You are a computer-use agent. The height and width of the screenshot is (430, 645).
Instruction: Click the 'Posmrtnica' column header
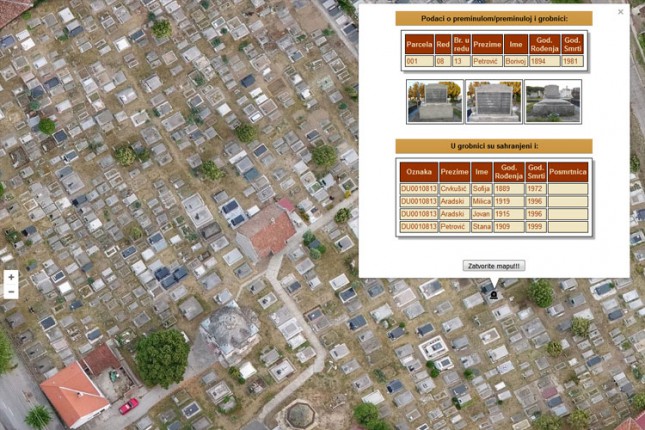pos(568,171)
